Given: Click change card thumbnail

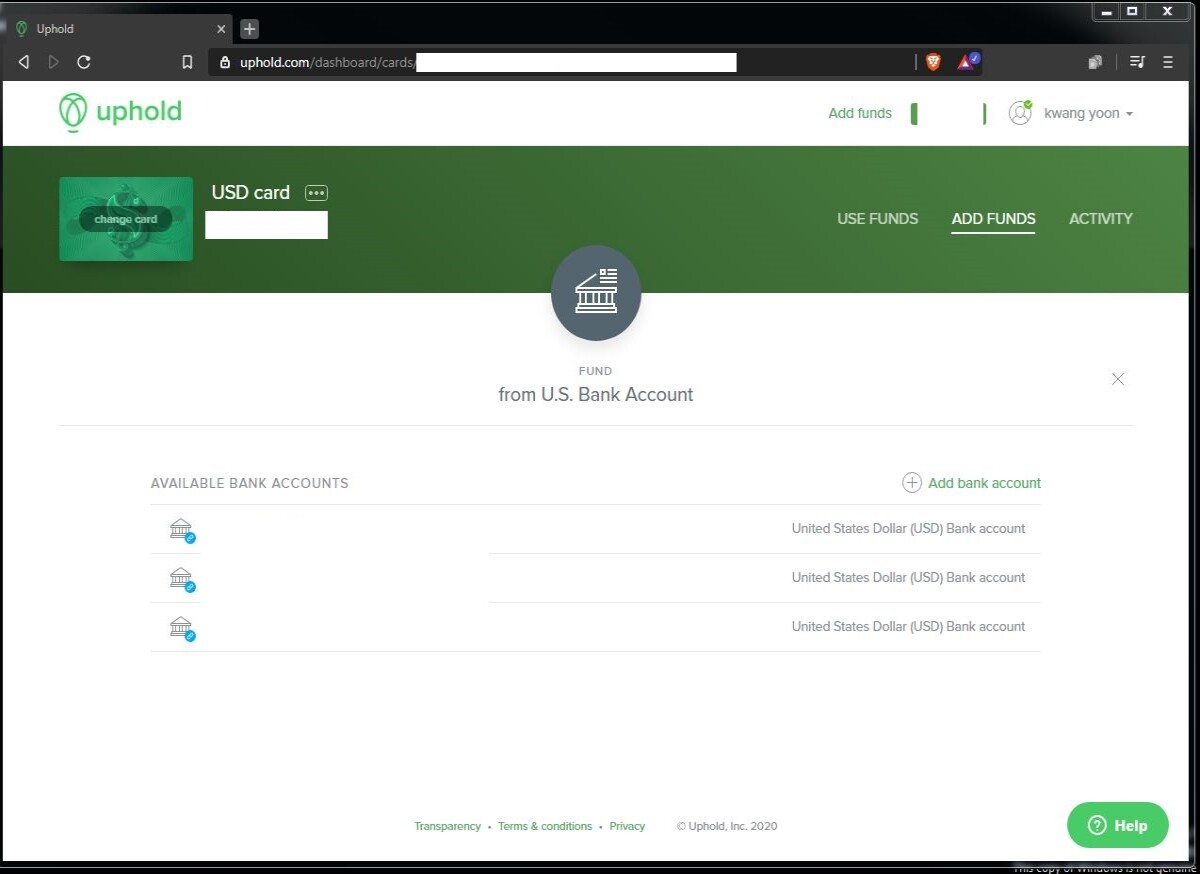Looking at the screenshot, I should [x=126, y=219].
